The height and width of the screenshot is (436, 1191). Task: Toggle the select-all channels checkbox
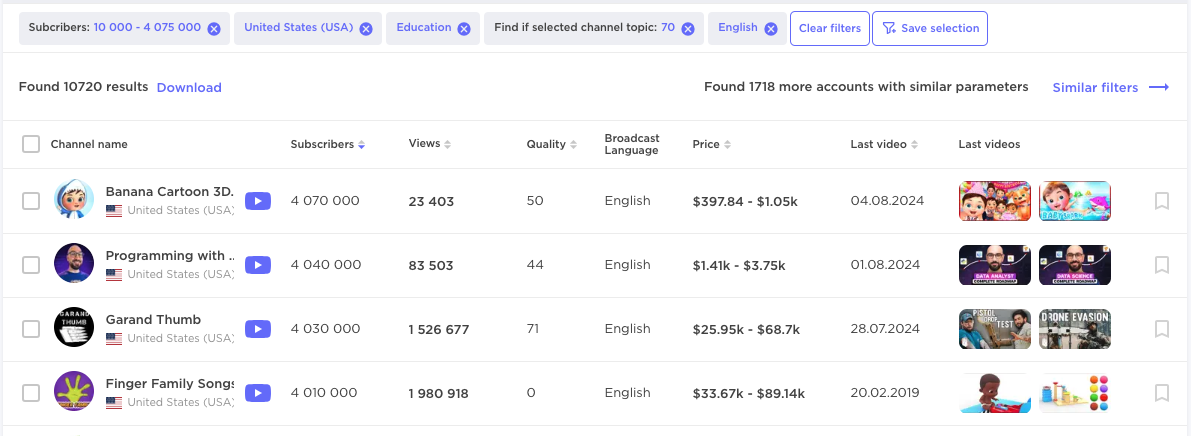(31, 144)
